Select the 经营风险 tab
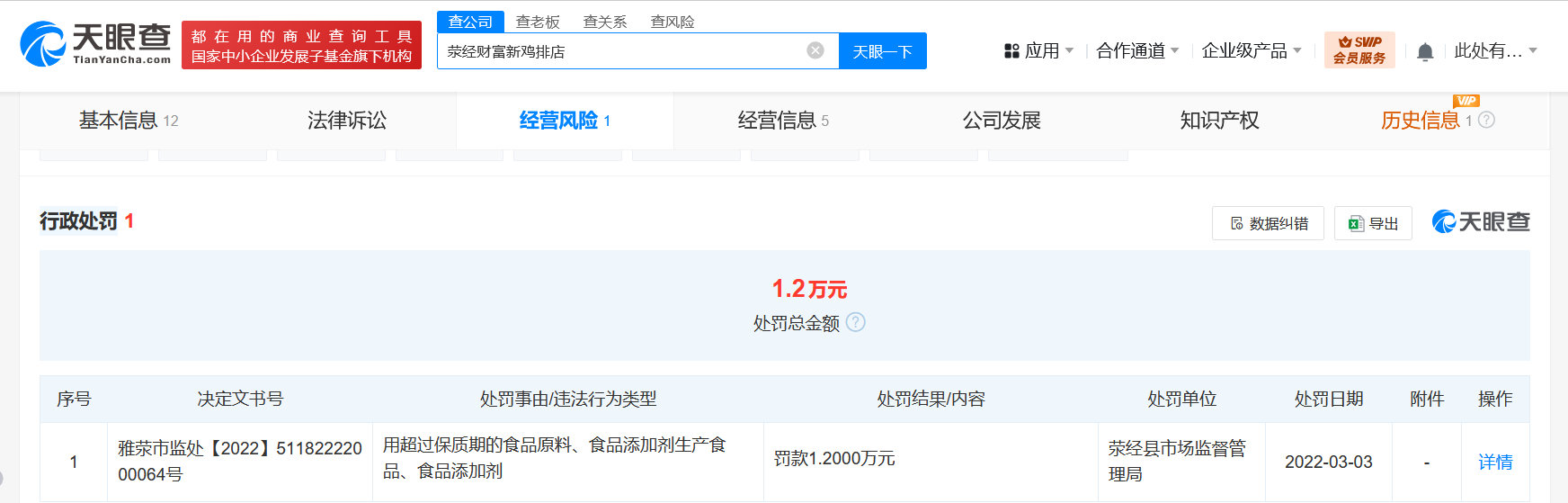Viewport: 1568px width, 503px height. pos(565,121)
